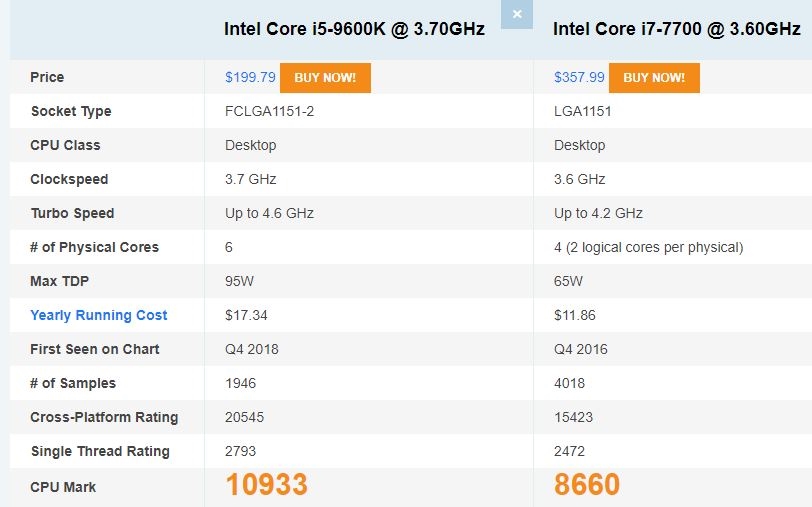Remove the i5-9600K column with X icon

tap(517, 15)
